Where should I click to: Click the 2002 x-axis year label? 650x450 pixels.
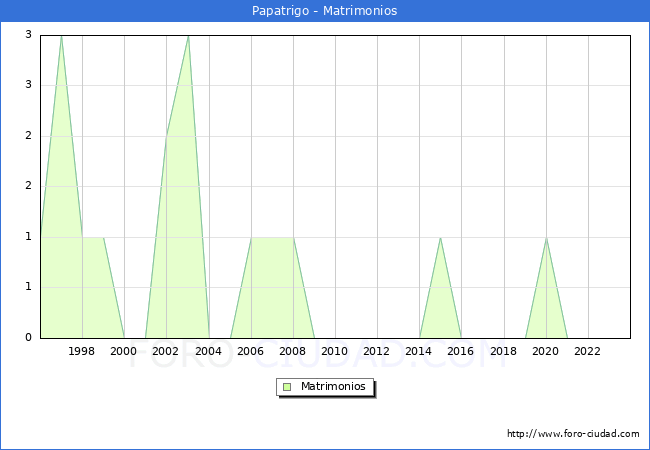click(x=167, y=351)
